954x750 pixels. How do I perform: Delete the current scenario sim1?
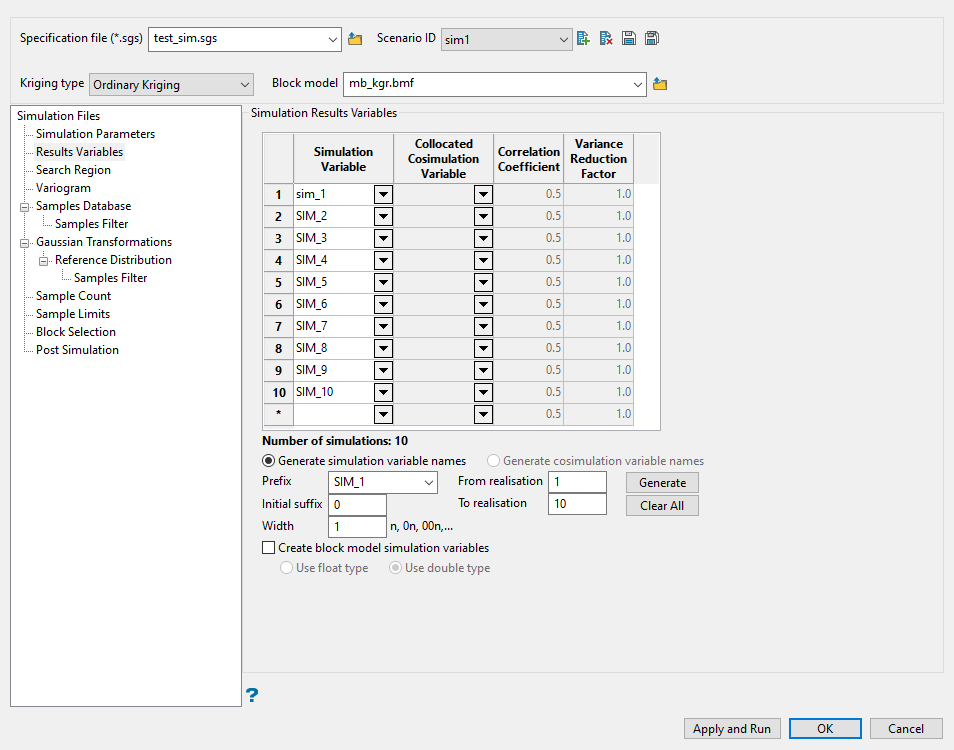605,38
